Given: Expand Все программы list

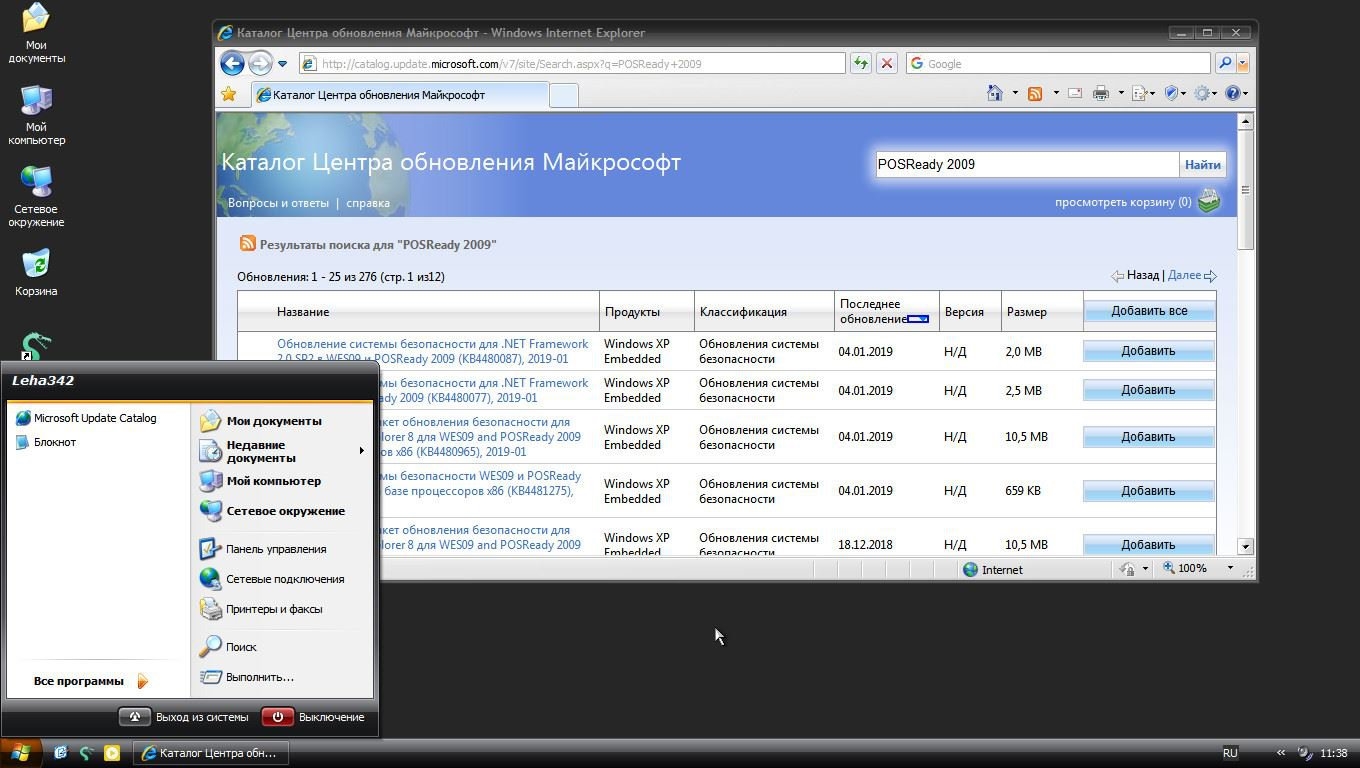Looking at the screenshot, I should [x=91, y=681].
